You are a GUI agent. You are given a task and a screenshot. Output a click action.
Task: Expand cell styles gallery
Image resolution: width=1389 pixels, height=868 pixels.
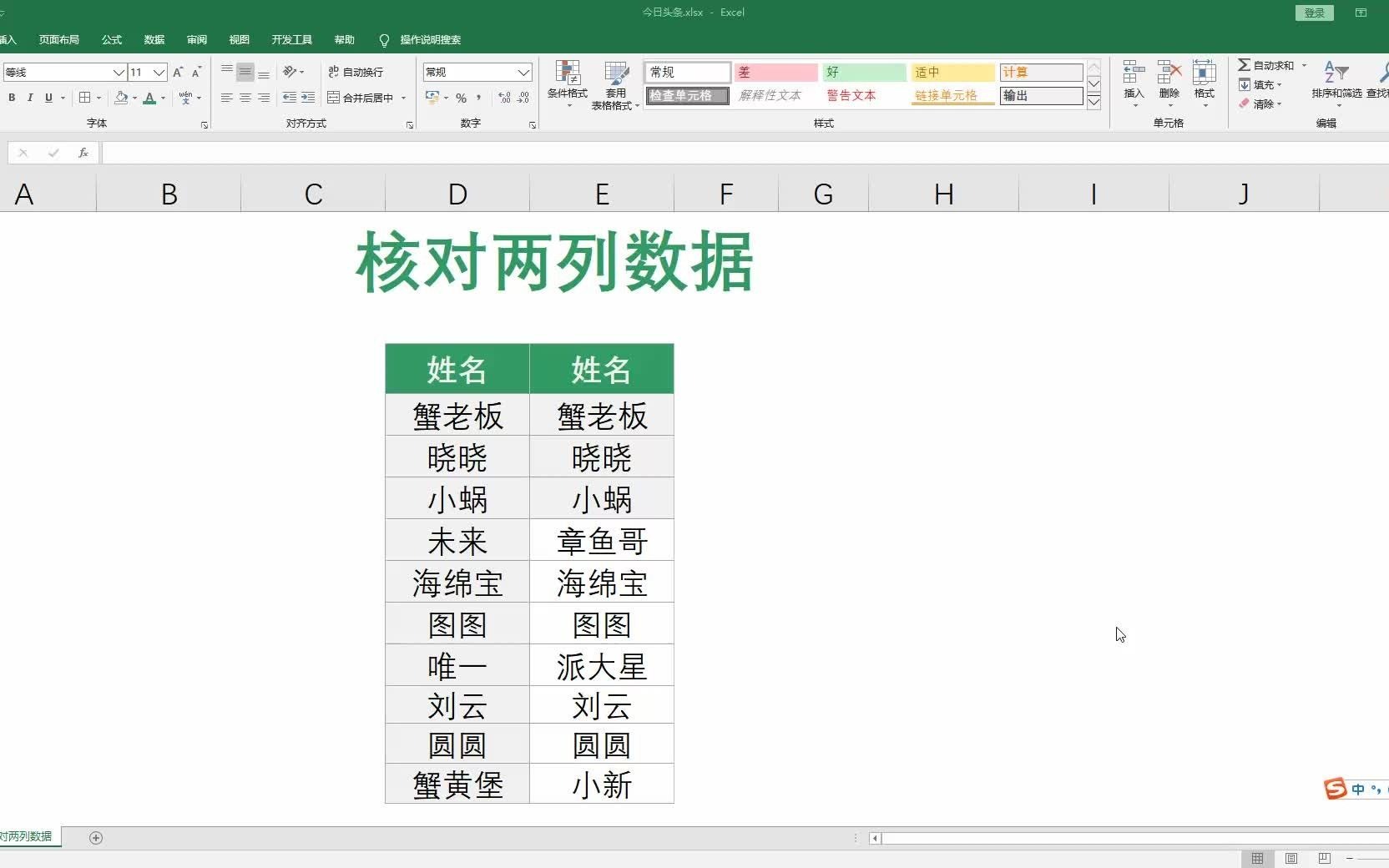[x=1094, y=102]
